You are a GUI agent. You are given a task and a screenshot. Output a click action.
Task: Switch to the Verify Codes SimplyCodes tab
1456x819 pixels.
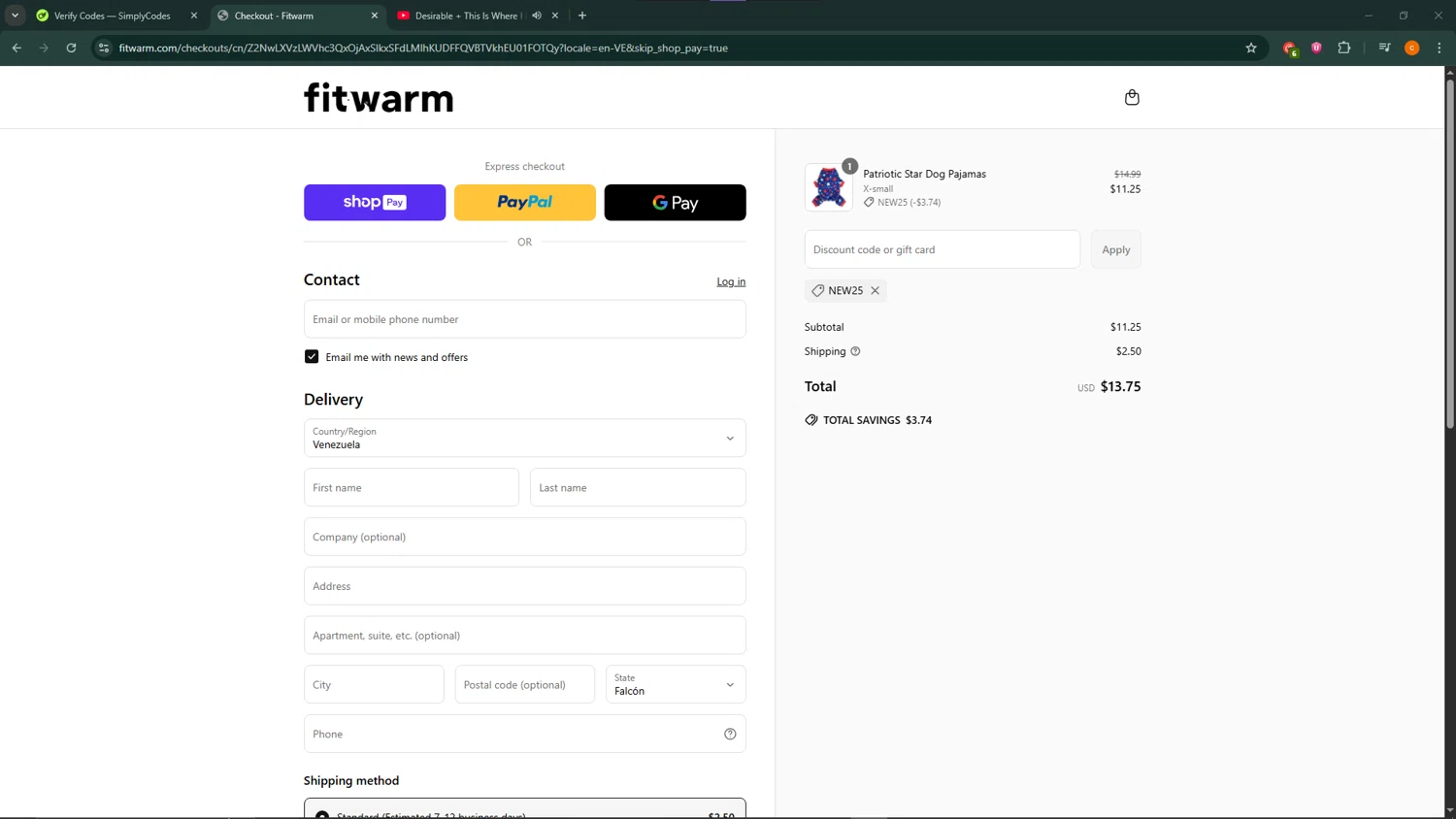(112, 16)
